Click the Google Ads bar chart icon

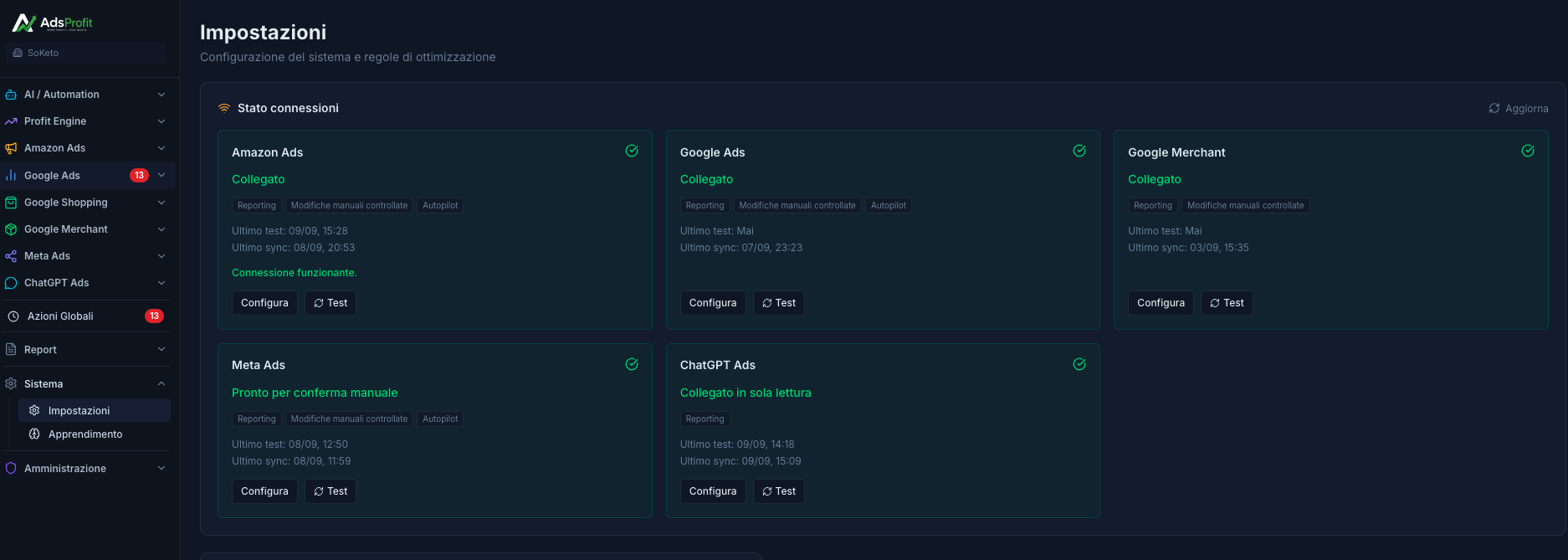click(11, 176)
